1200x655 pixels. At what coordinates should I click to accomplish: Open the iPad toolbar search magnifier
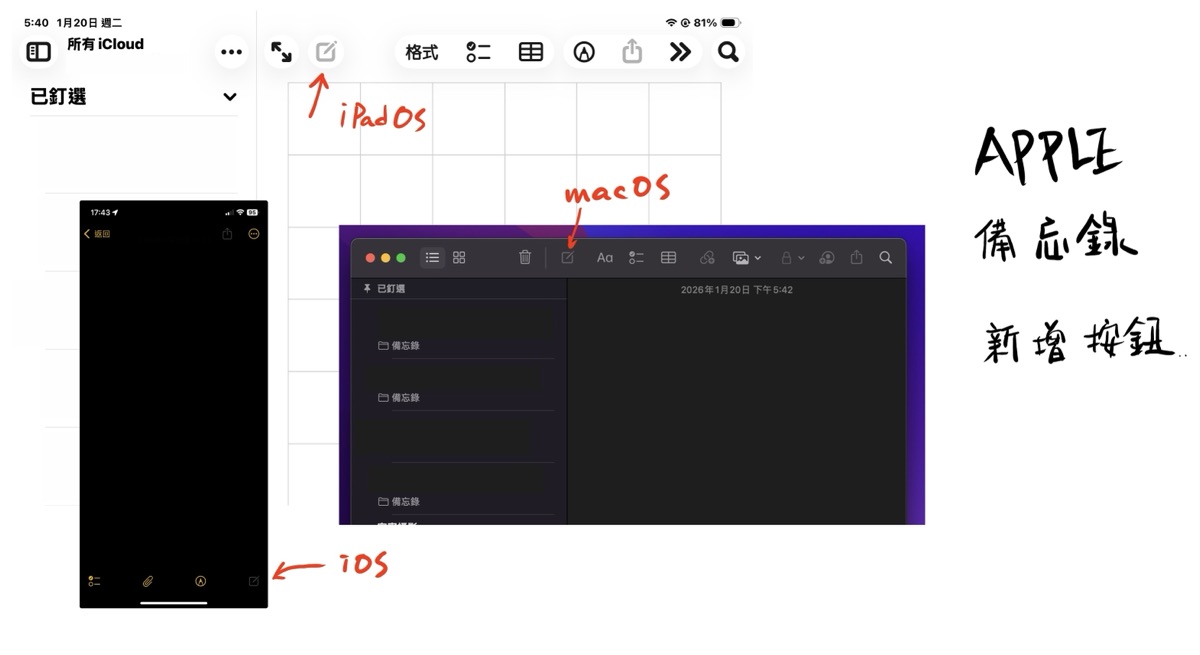pyautogui.click(x=728, y=52)
